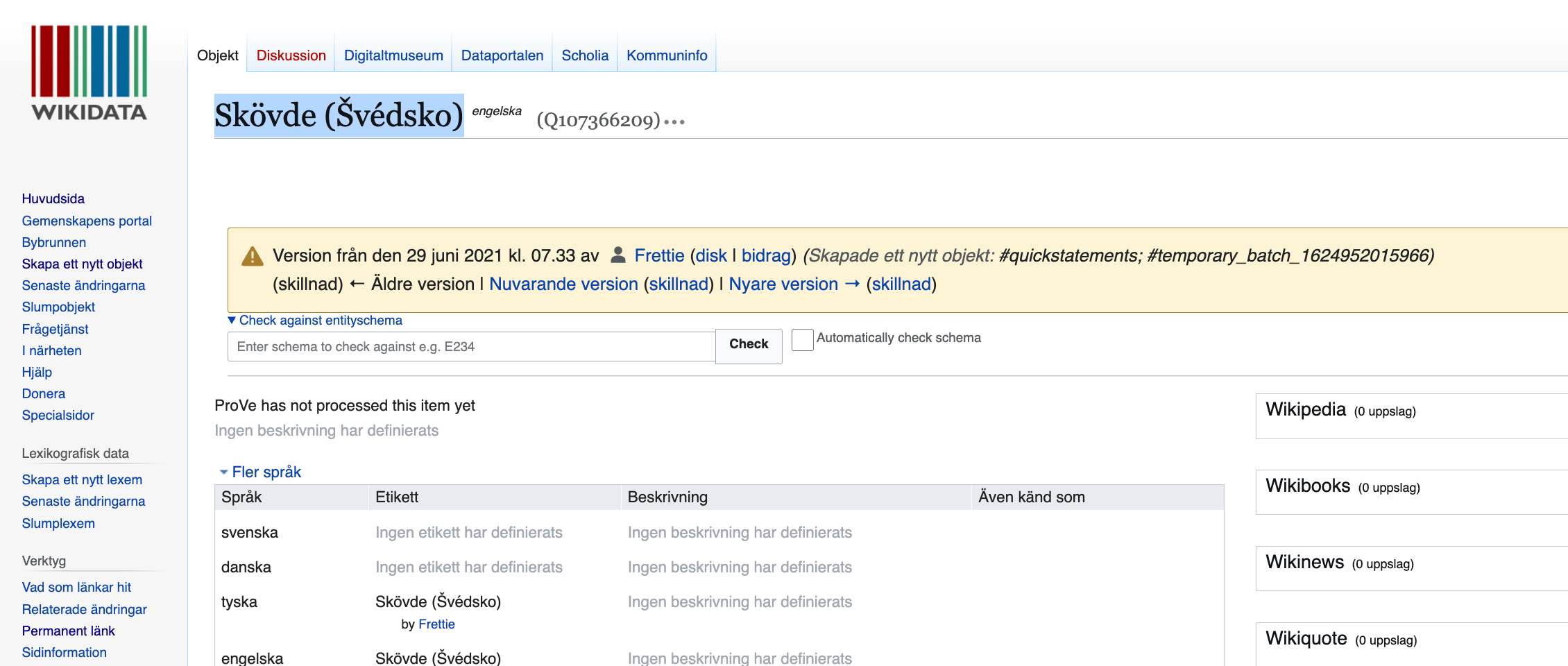Switch to the Digitaltmuseum tab
Screen dimensions: 1568x666
(393, 55)
